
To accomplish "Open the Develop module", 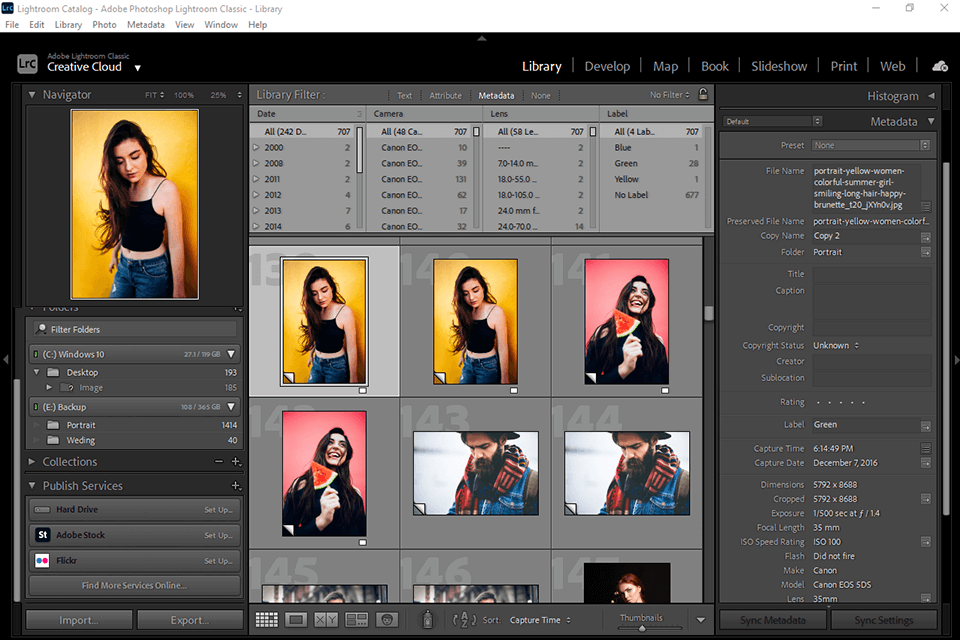I will 607,66.
